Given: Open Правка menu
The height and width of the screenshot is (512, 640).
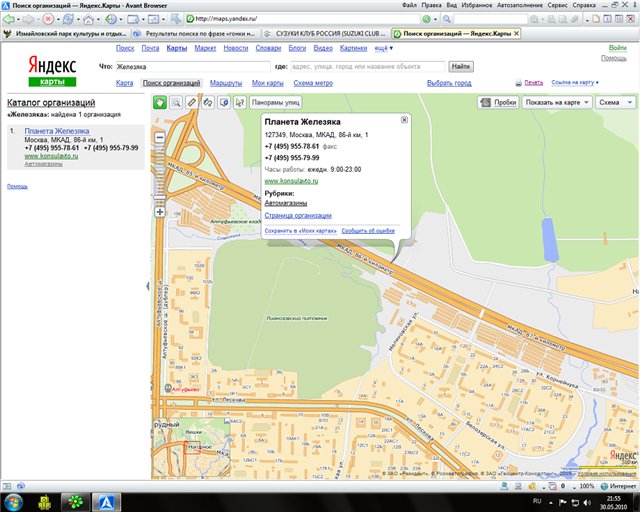Looking at the screenshot, I should (x=431, y=5).
